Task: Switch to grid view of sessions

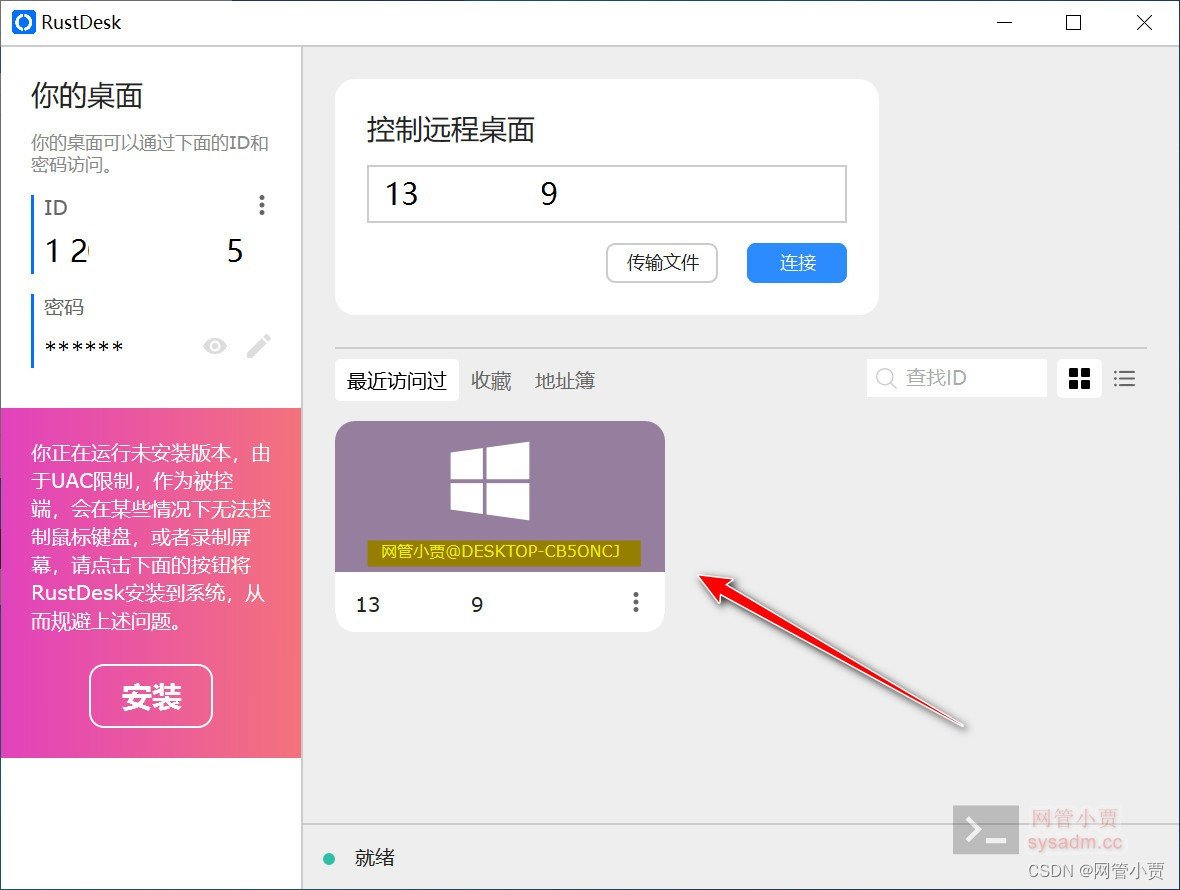Action: 1079,378
